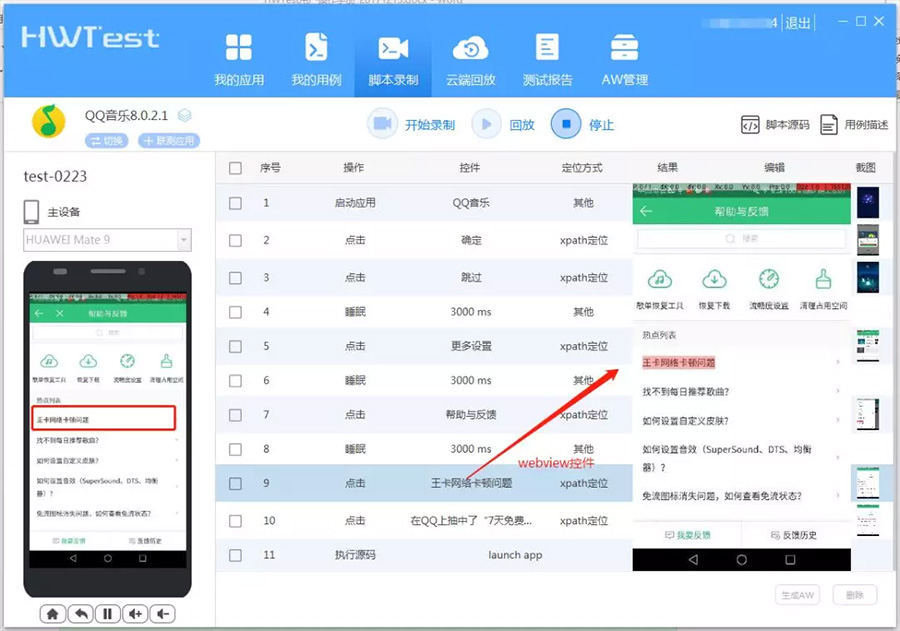Click the 生成AW button

click(797, 595)
